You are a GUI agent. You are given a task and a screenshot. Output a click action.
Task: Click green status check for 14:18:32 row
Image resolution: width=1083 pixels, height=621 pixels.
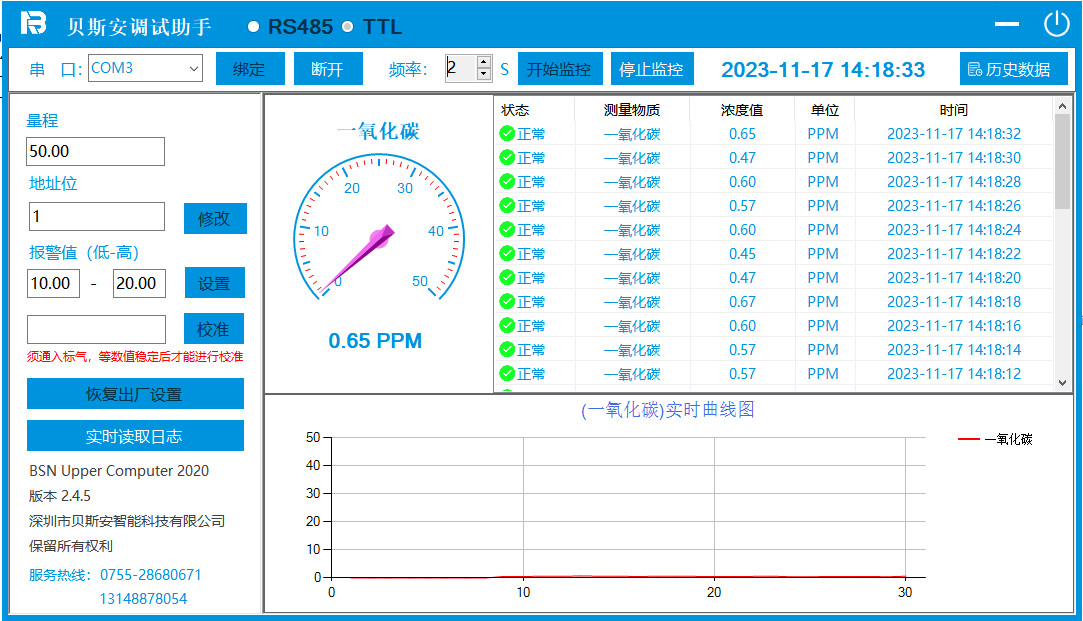pos(507,134)
